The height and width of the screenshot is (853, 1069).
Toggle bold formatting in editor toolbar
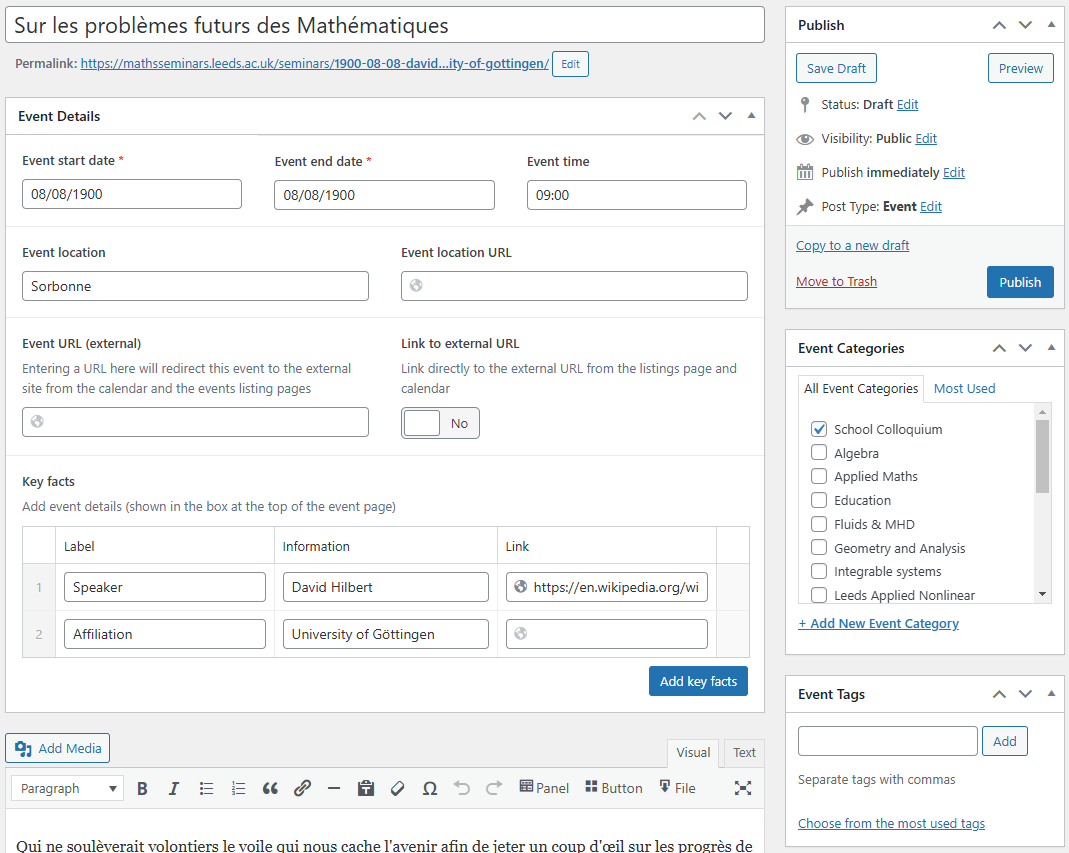pos(142,788)
